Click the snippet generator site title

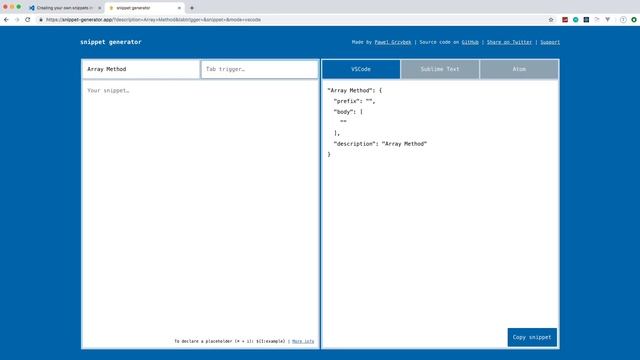point(111,42)
